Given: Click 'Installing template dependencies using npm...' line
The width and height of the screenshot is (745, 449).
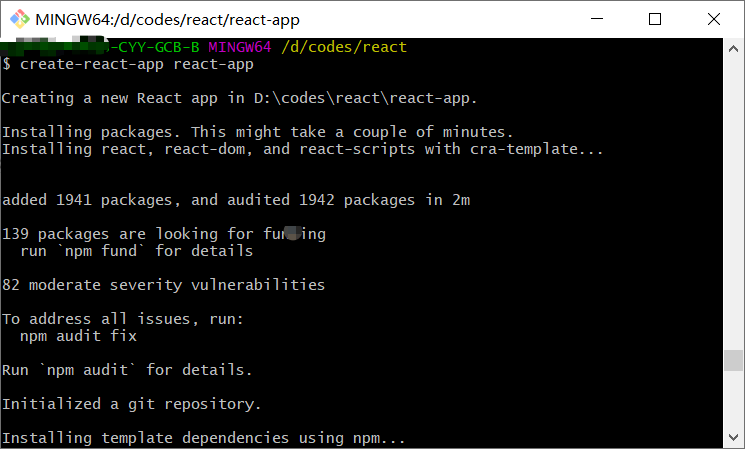Looking at the screenshot, I should click(204, 438).
